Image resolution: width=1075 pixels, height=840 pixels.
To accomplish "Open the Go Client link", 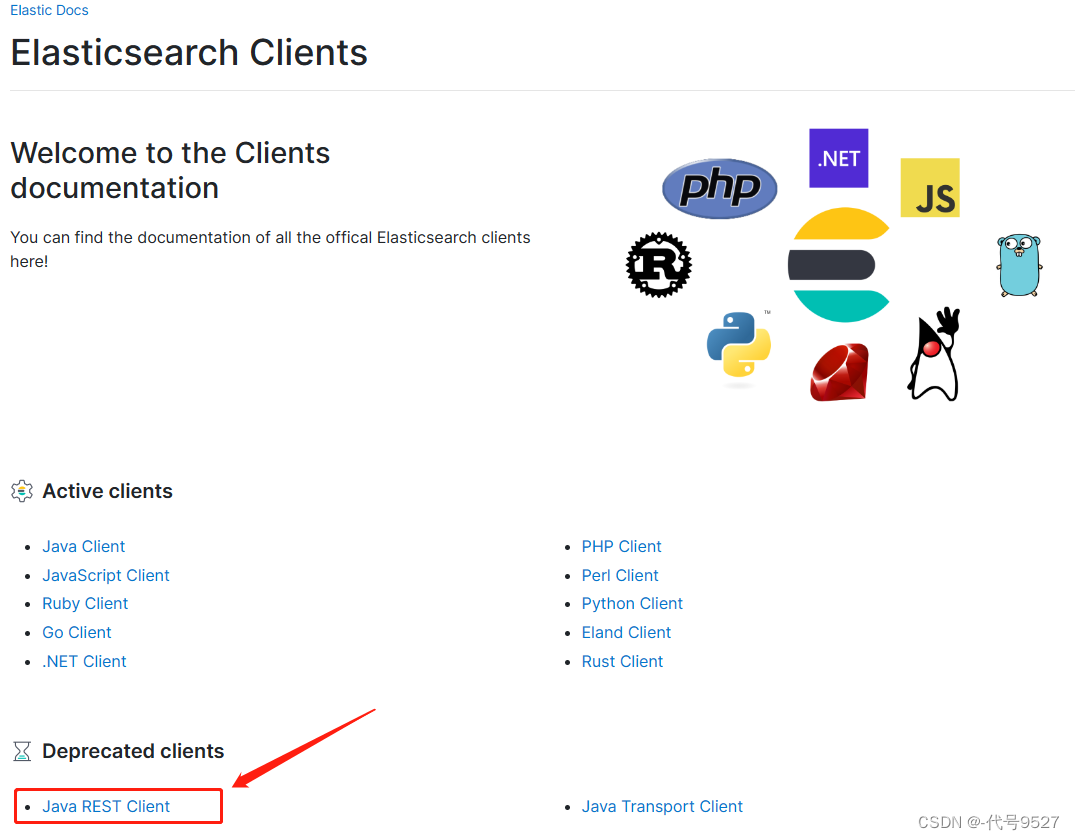I will [77, 632].
